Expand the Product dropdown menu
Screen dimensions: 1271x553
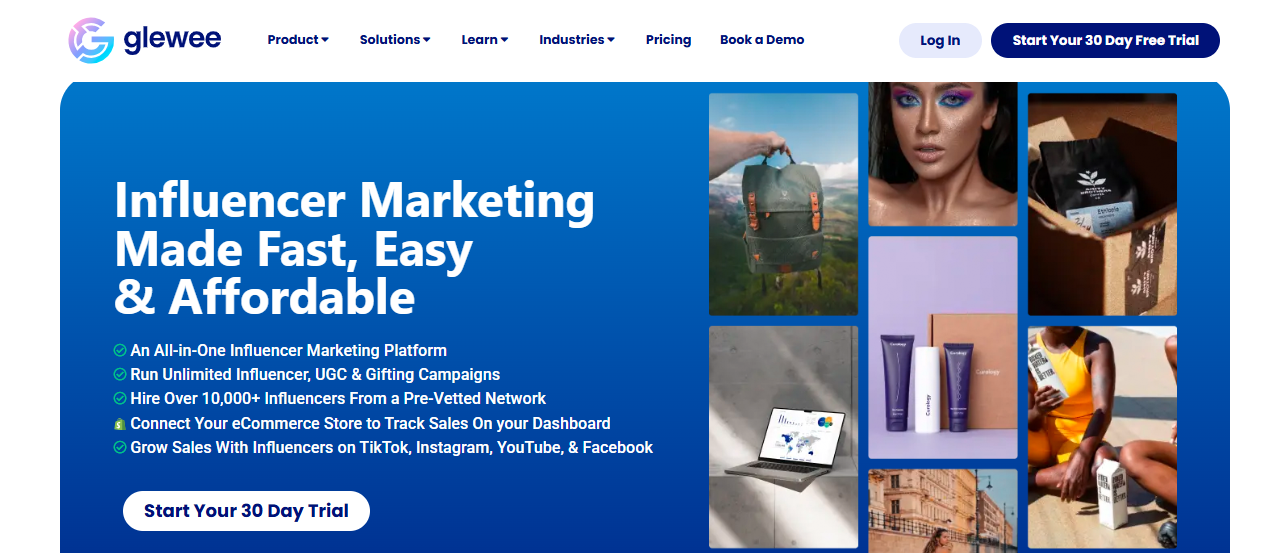[x=298, y=40]
